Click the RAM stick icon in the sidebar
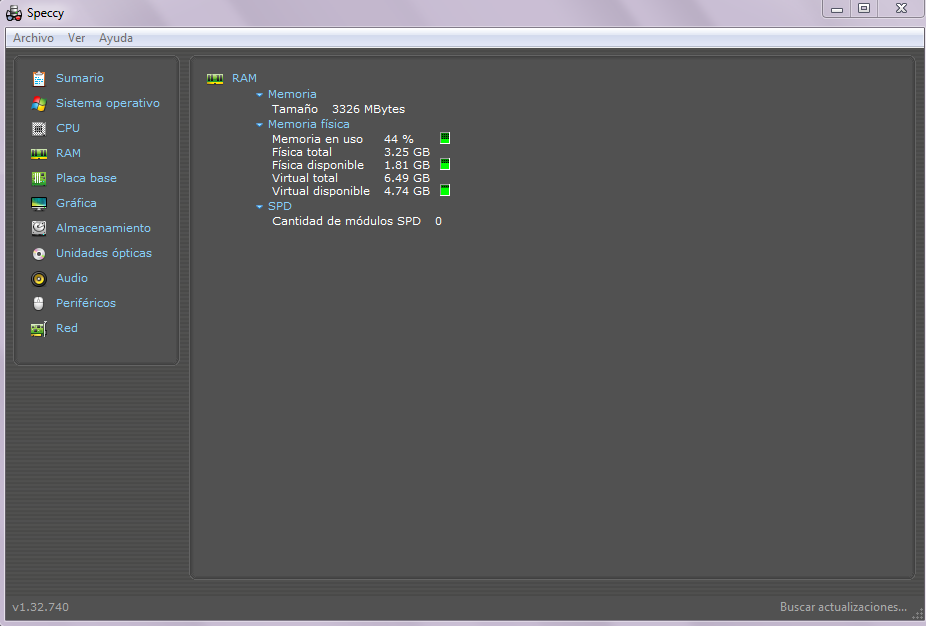This screenshot has height=626, width=926. (39, 154)
